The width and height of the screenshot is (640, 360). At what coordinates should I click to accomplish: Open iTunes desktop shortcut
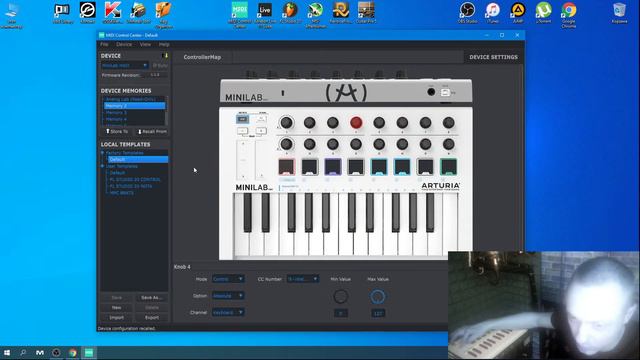(492, 13)
